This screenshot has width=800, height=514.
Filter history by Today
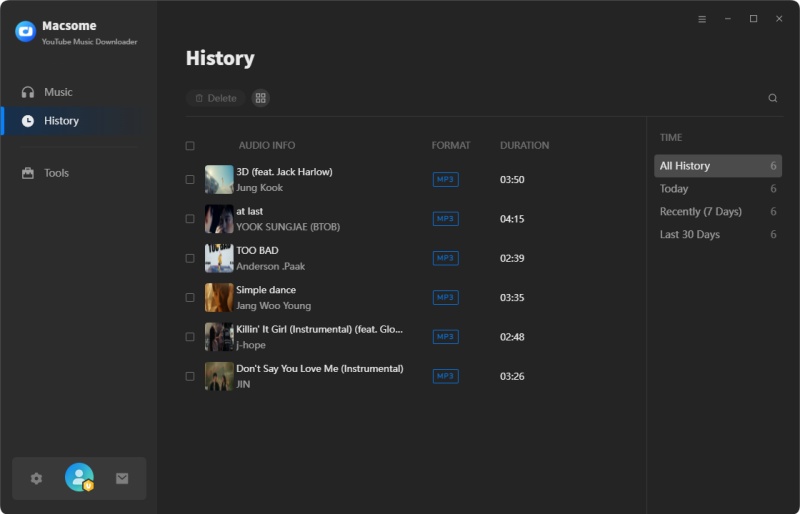[718, 189]
